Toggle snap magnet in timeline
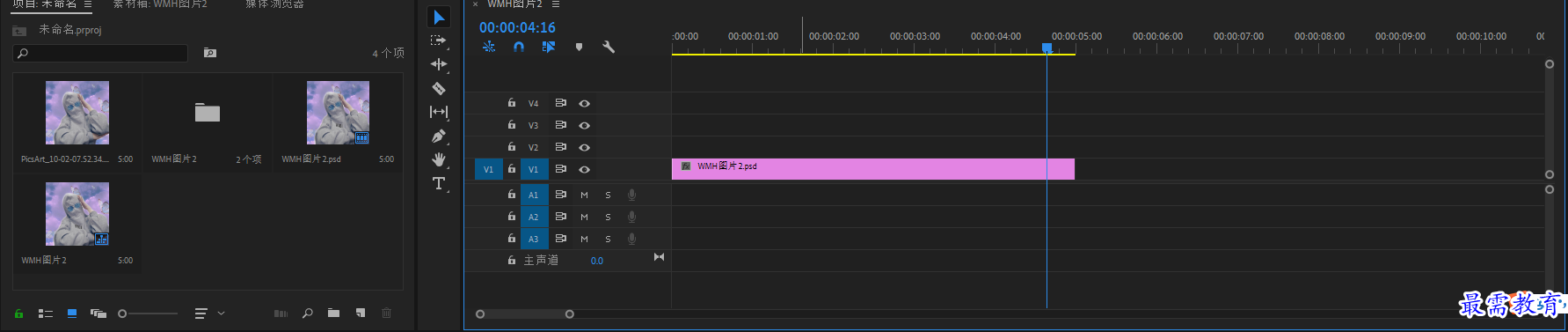The height and width of the screenshot is (332, 1568). pyautogui.click(x=519, y=47)
